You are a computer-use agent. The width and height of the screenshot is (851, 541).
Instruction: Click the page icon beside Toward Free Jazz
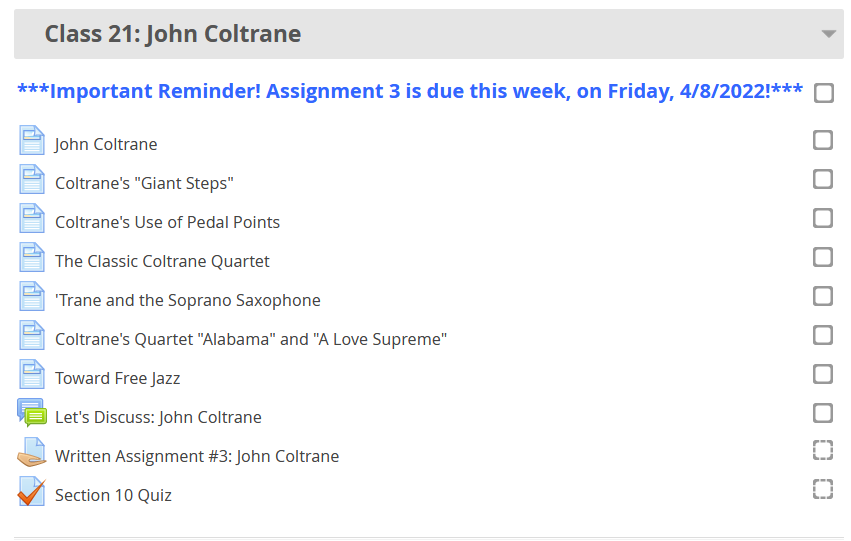click(32, 375)
